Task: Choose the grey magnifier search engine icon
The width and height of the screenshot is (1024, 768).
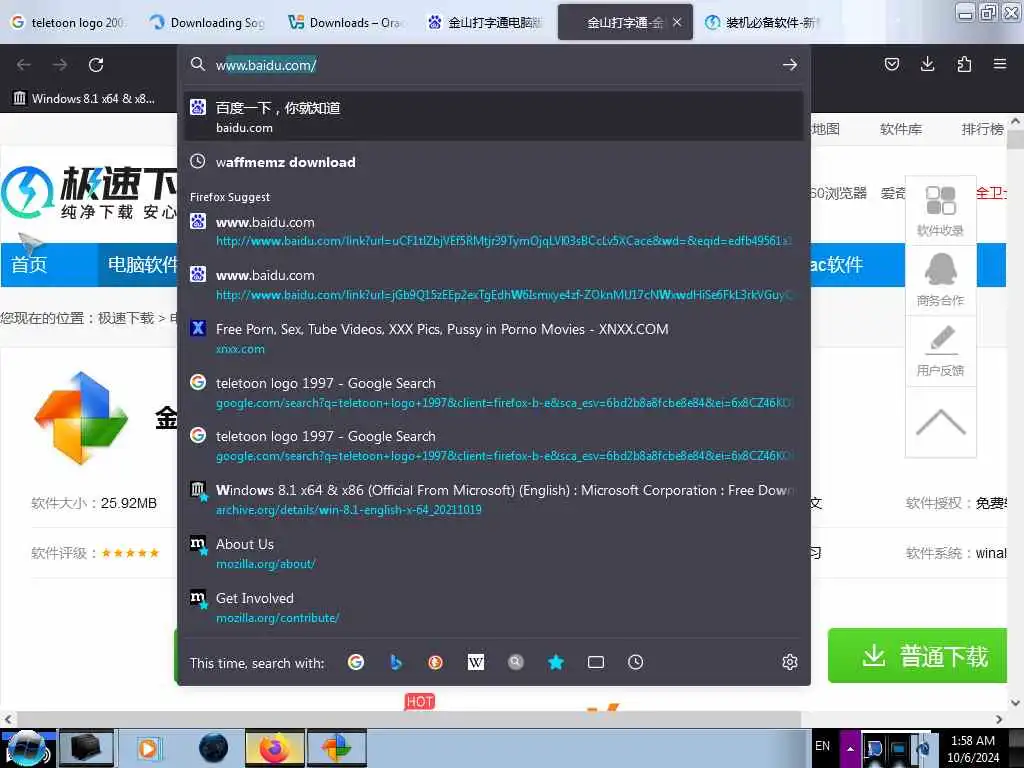Action: click(x=516, y=662)
